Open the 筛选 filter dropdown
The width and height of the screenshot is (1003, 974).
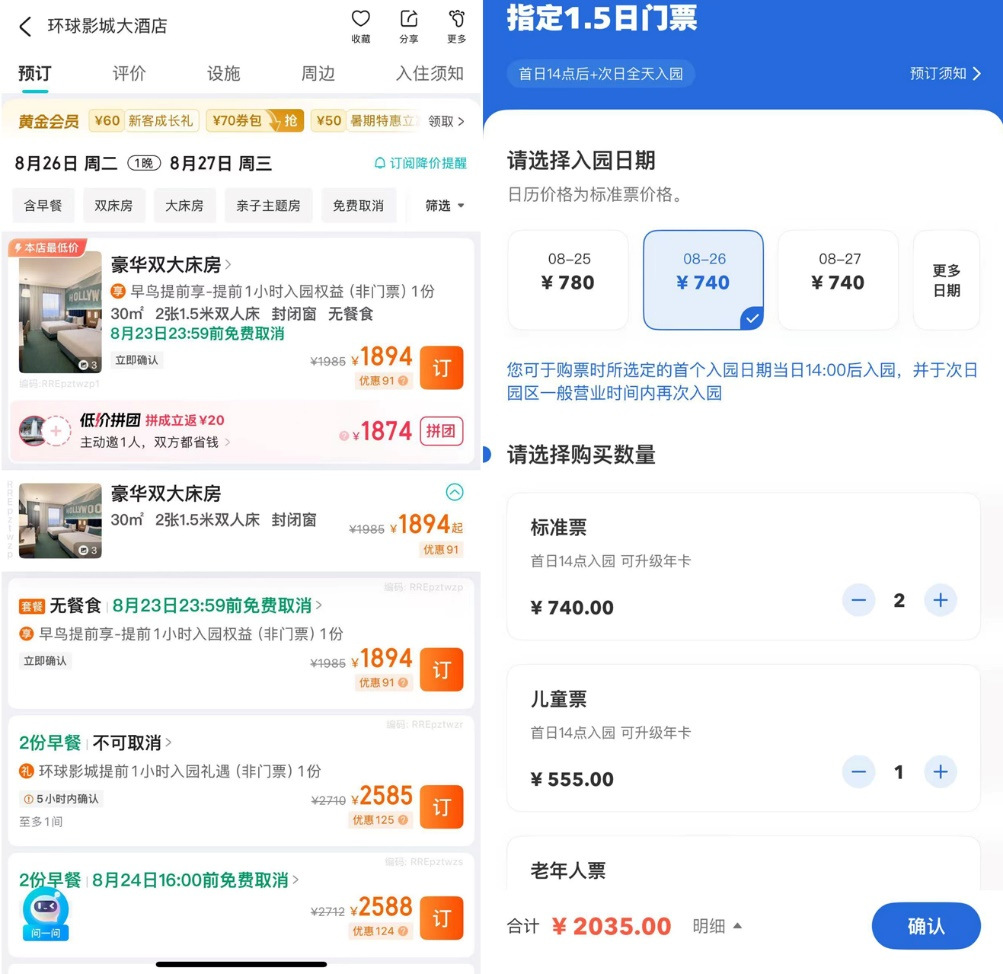pos(445,205)
